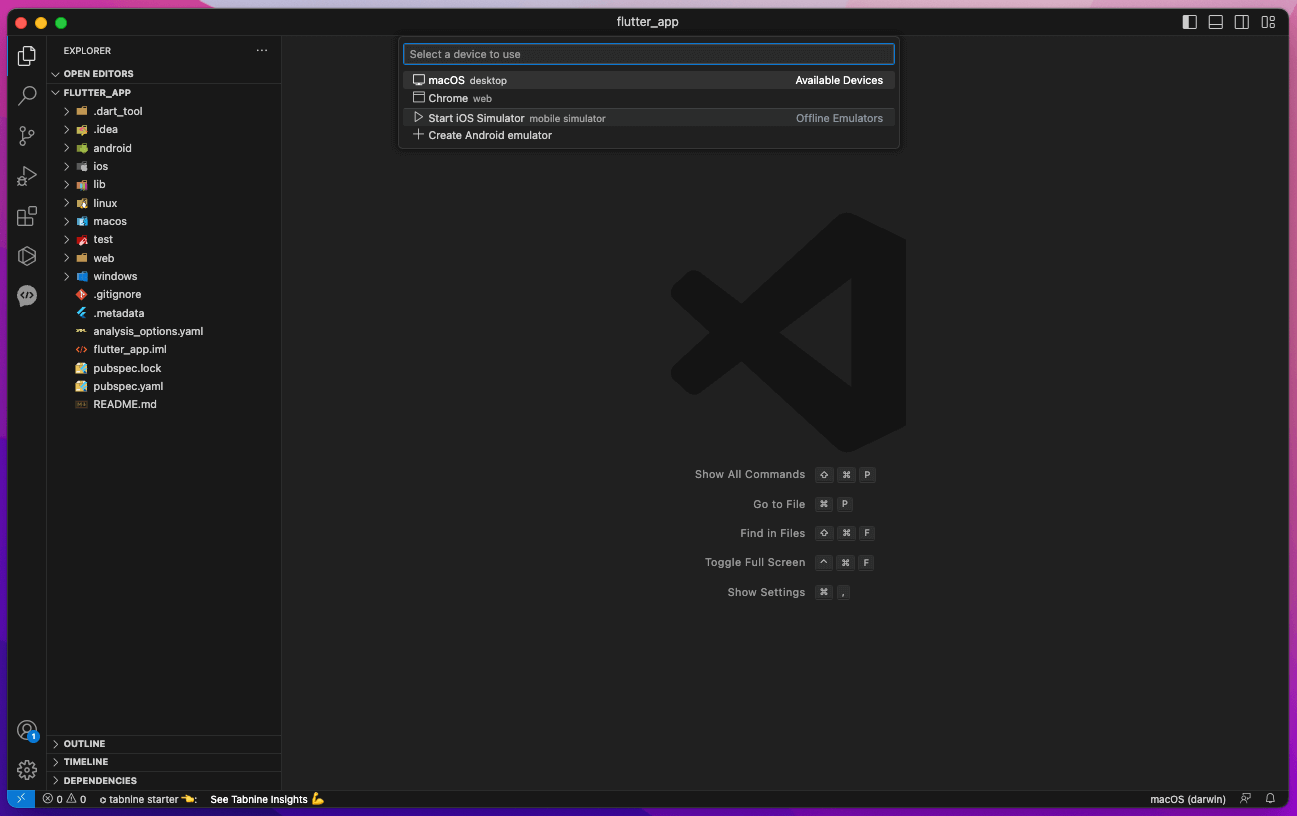Toggle the bottom panel layout button

click(x=1215, y=22)
